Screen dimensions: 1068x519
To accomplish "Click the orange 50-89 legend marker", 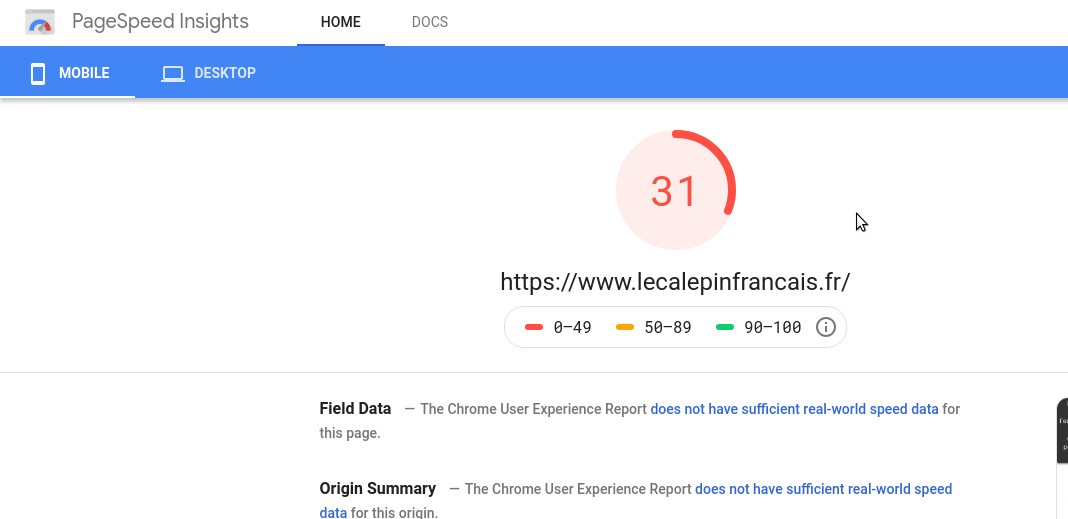I will coord(625,327).
